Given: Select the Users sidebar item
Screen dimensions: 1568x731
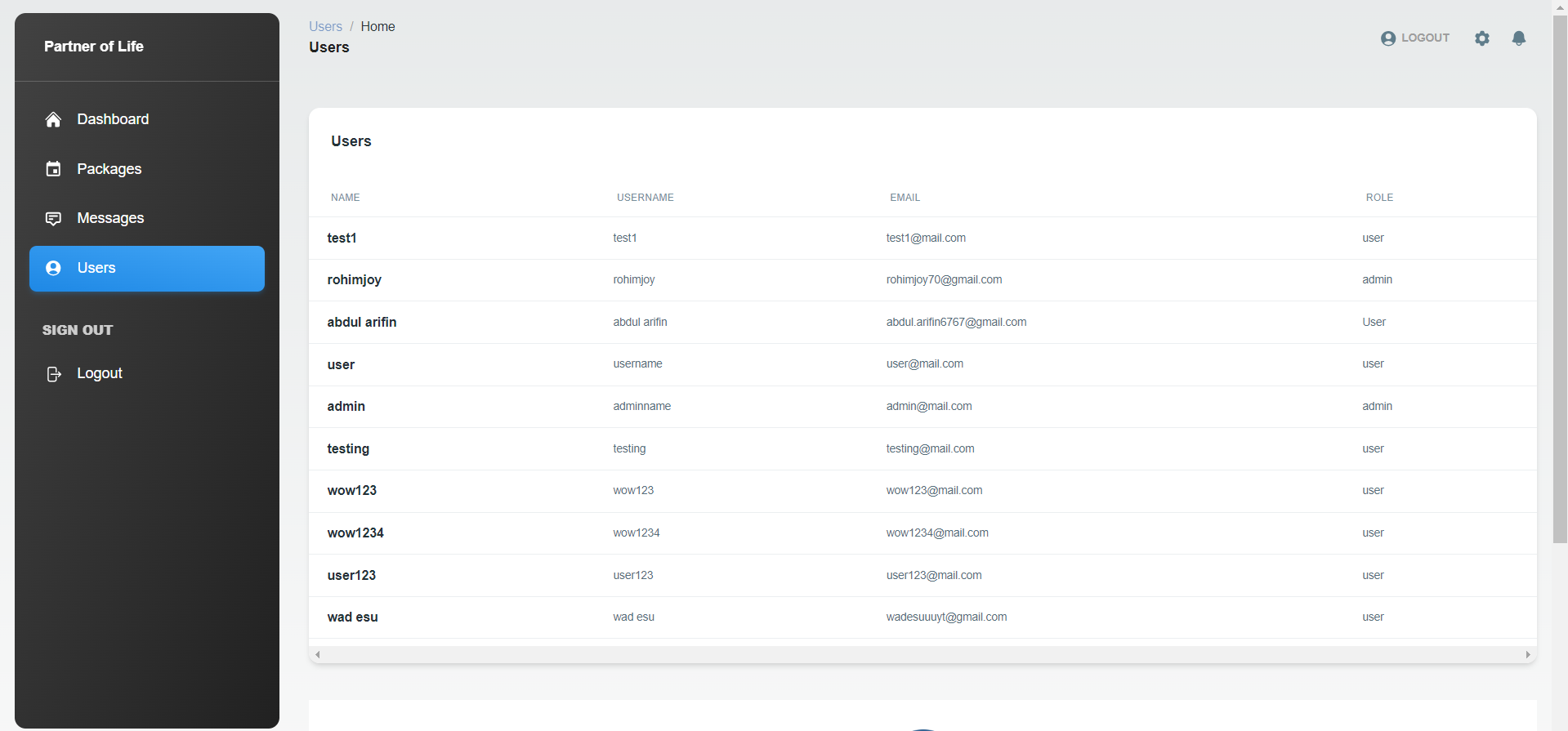Looking at the screenshot, I should 147,269.
